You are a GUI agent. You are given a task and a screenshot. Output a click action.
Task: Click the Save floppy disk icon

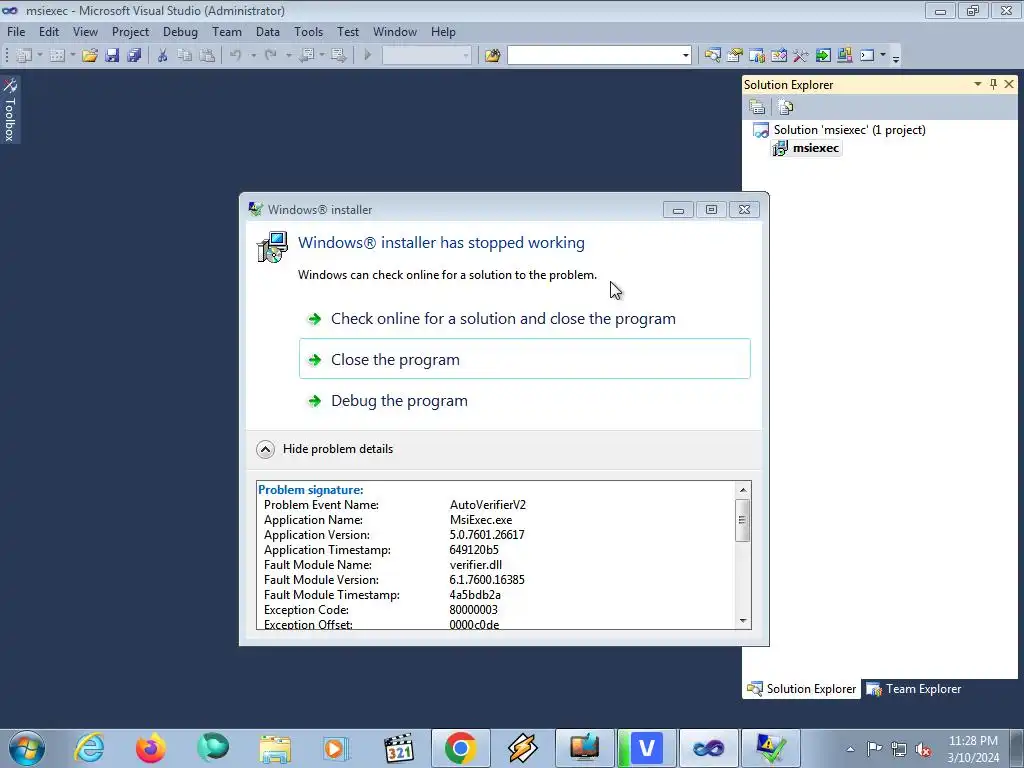(112, 56)
